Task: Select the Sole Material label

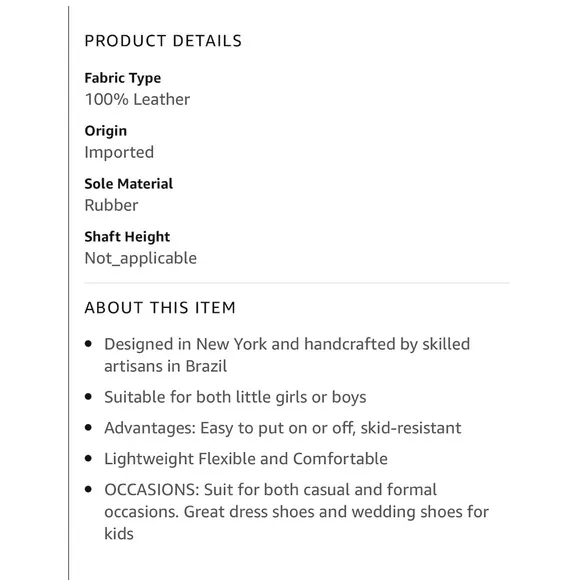Action: 129,184
